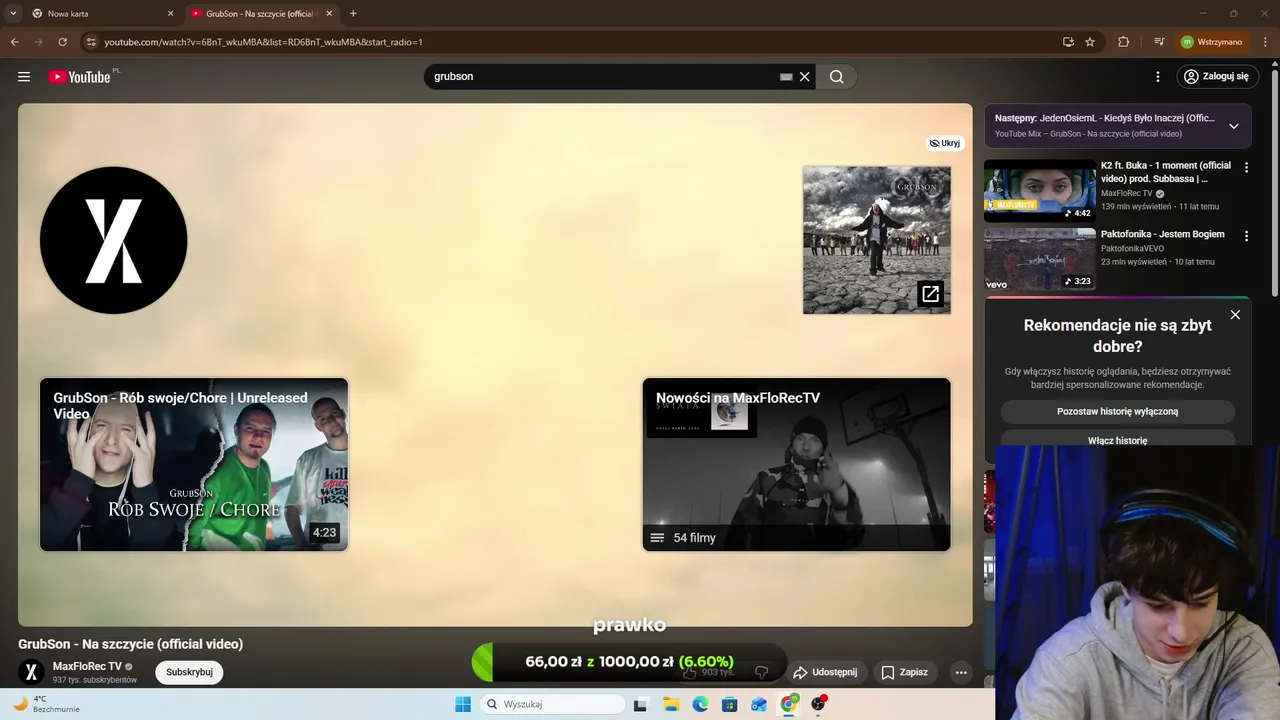Open weather widget showing 4°C

click(x=46, y=704)
